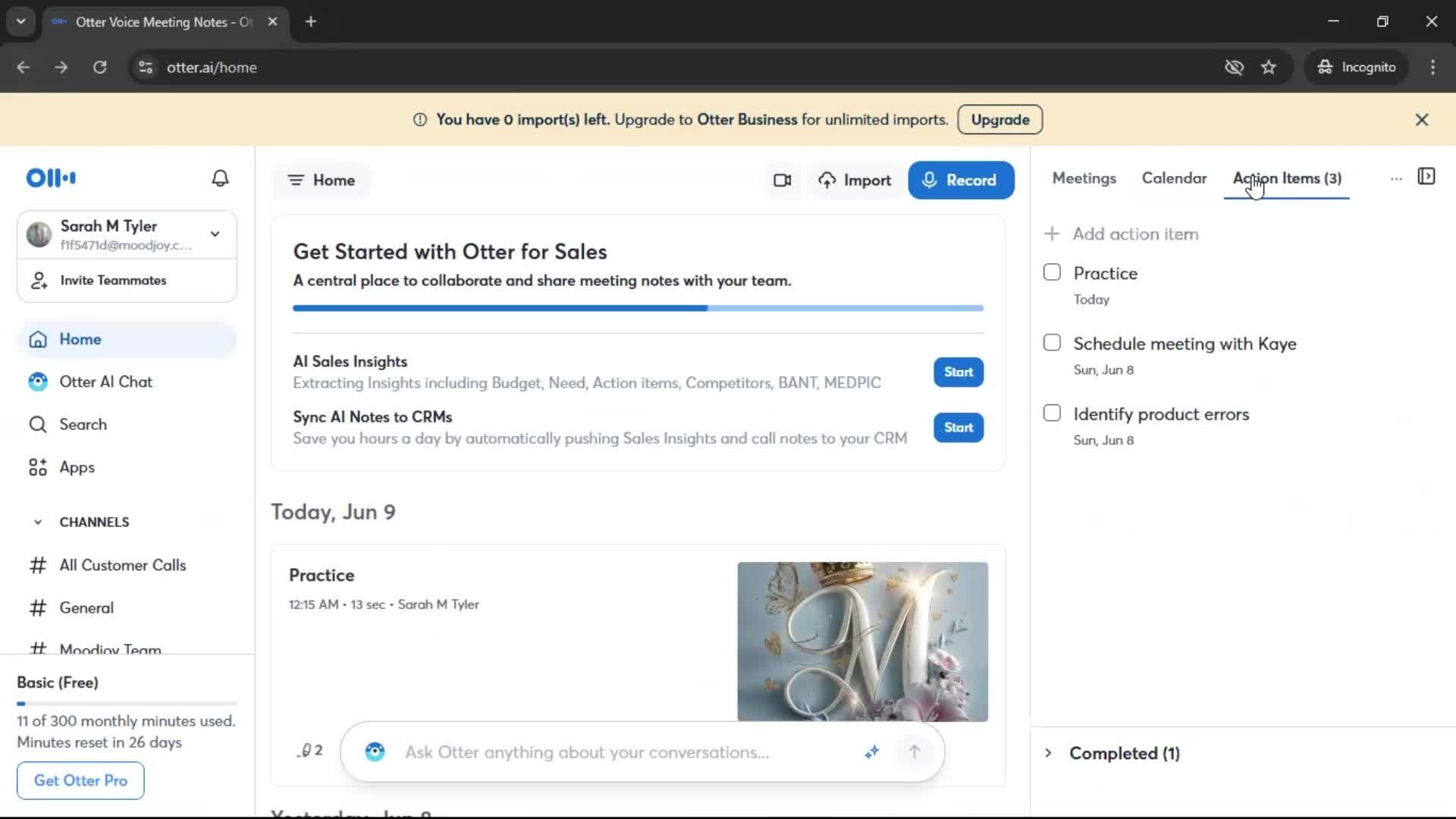Open notifications bell
This screenshot has height=819, width=1456.
pyautogui.click(x=220, y=178)
